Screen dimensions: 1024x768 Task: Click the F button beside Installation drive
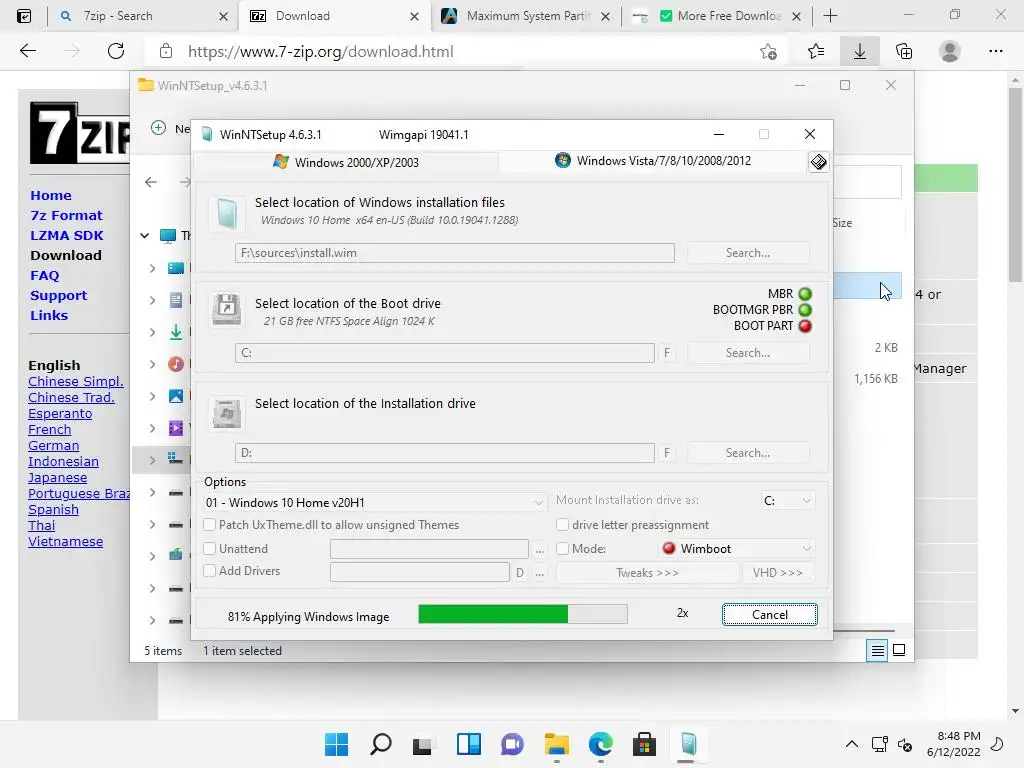pos(667,453)
